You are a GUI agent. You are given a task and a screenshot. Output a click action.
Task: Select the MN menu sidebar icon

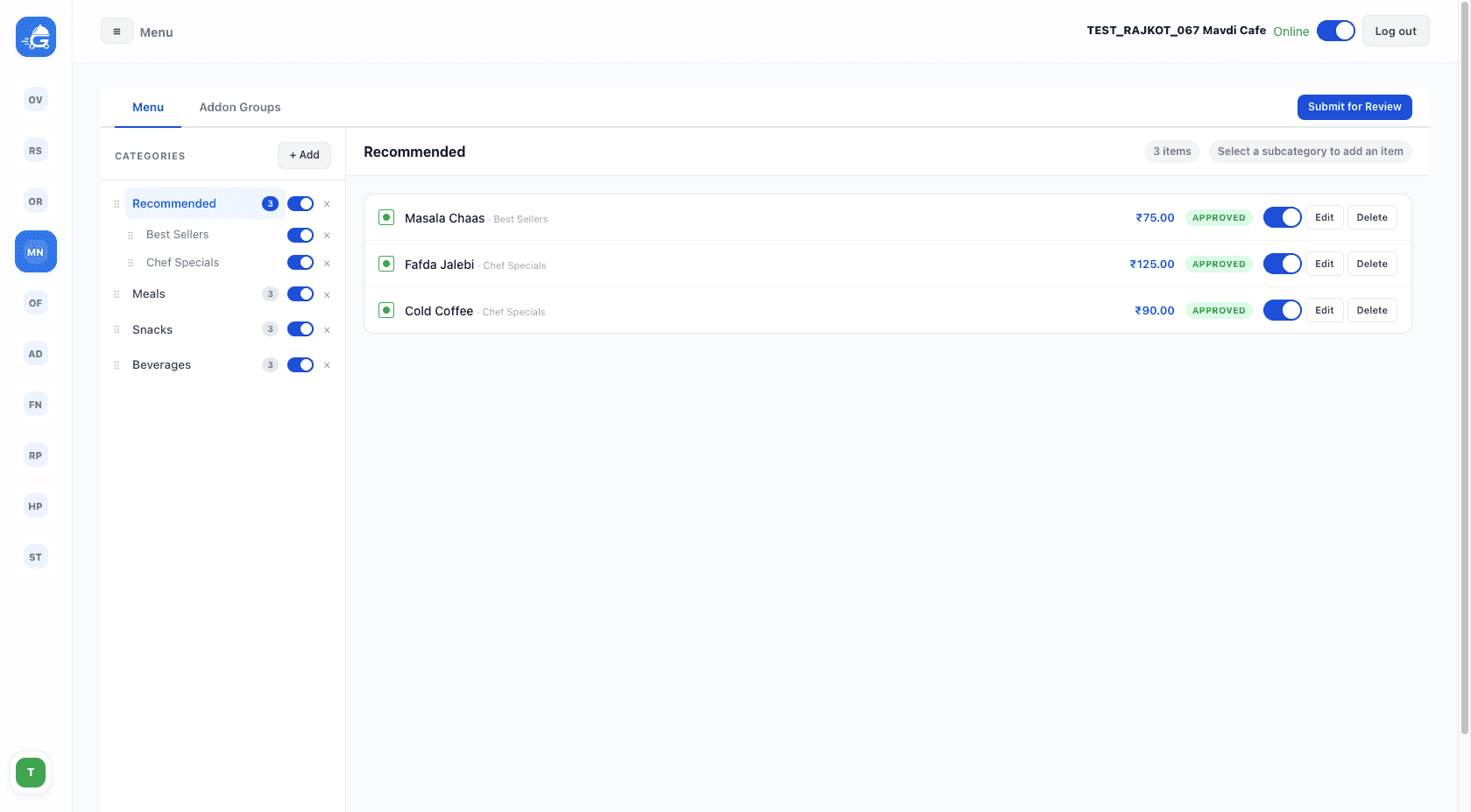pos(36,251)
